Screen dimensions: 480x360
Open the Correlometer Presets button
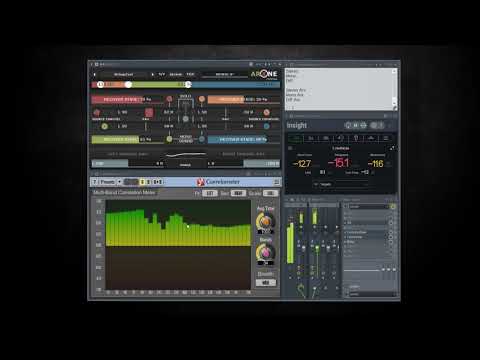point(107,182)
